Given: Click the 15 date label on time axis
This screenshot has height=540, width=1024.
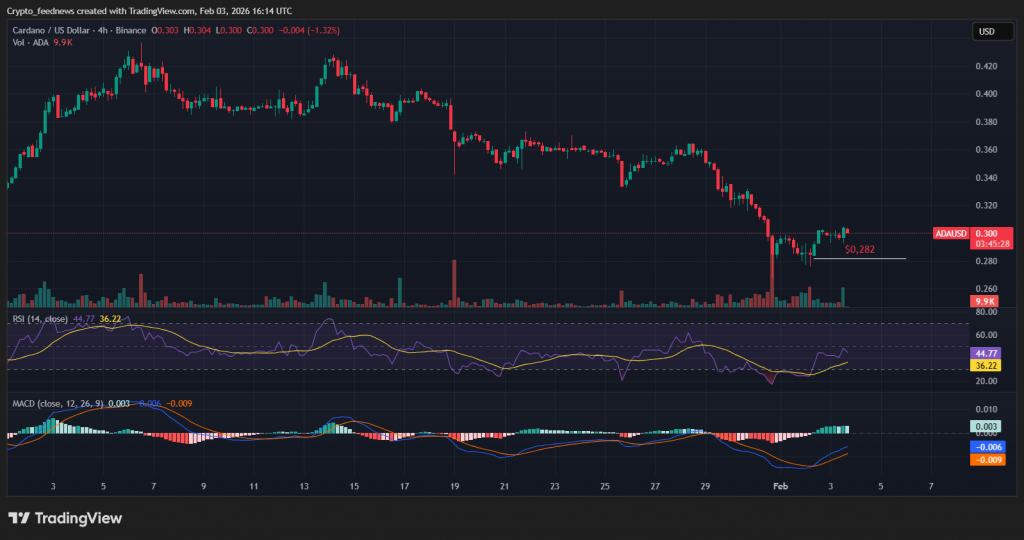Looking at the screenshot, I should 354,486.
